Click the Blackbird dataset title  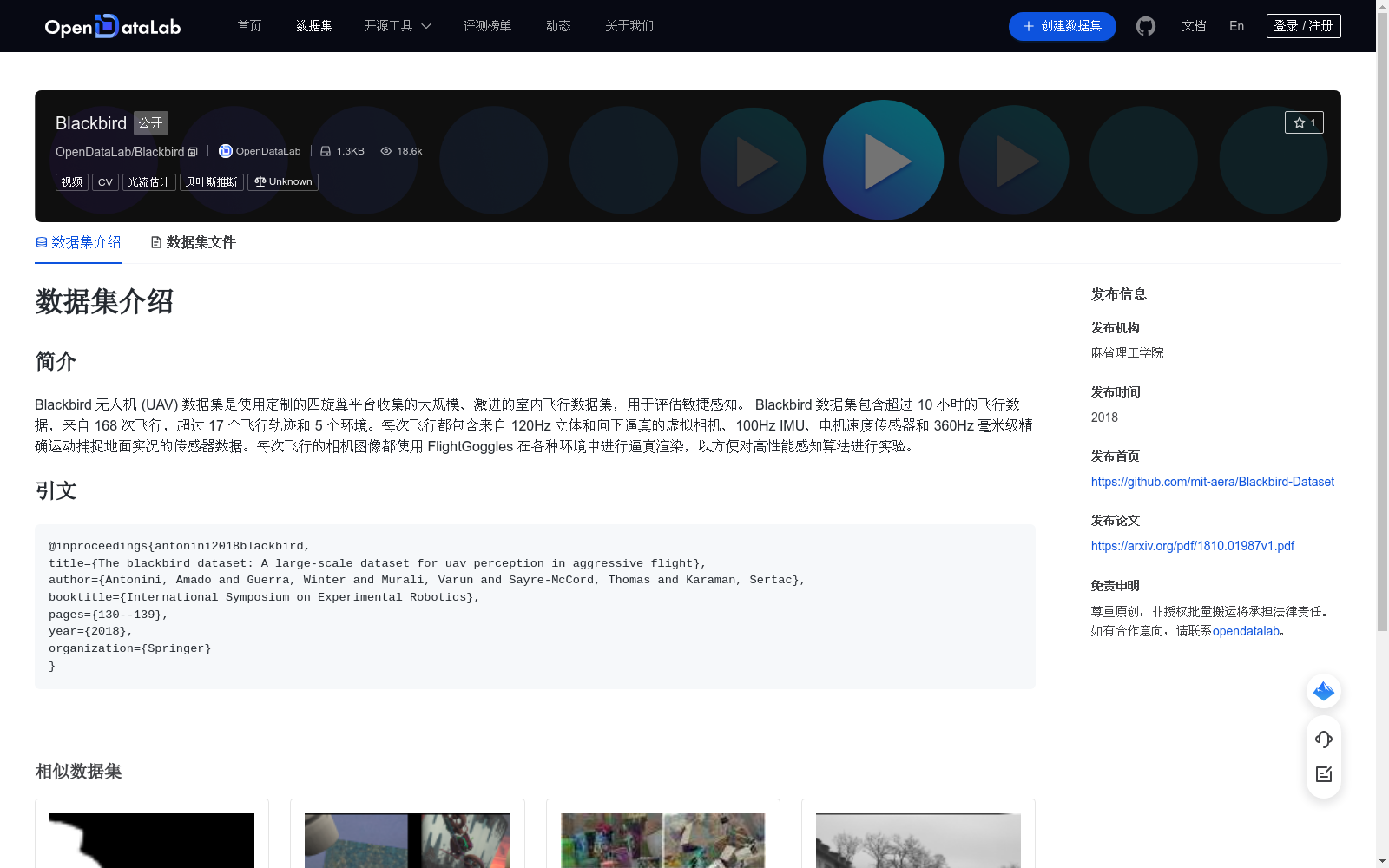(x=91, y=123)
